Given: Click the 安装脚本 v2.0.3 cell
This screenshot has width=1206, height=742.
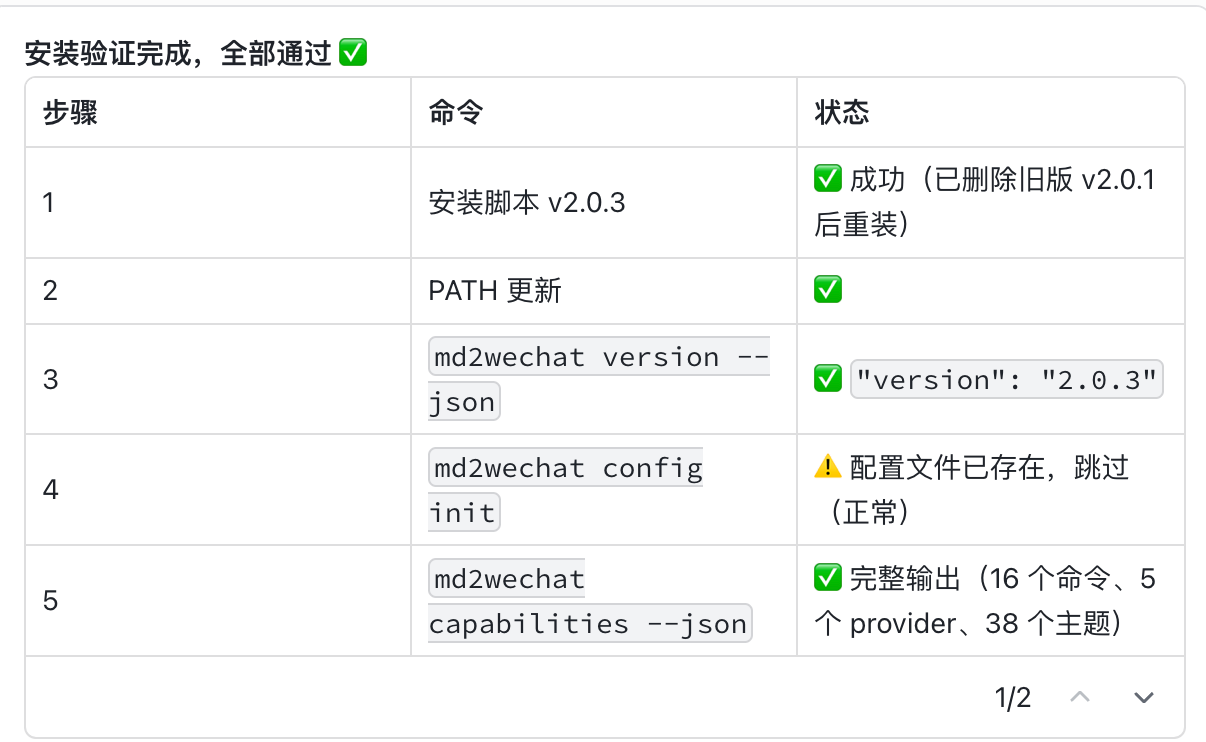Looking at the screenshot, I should 527,203.
